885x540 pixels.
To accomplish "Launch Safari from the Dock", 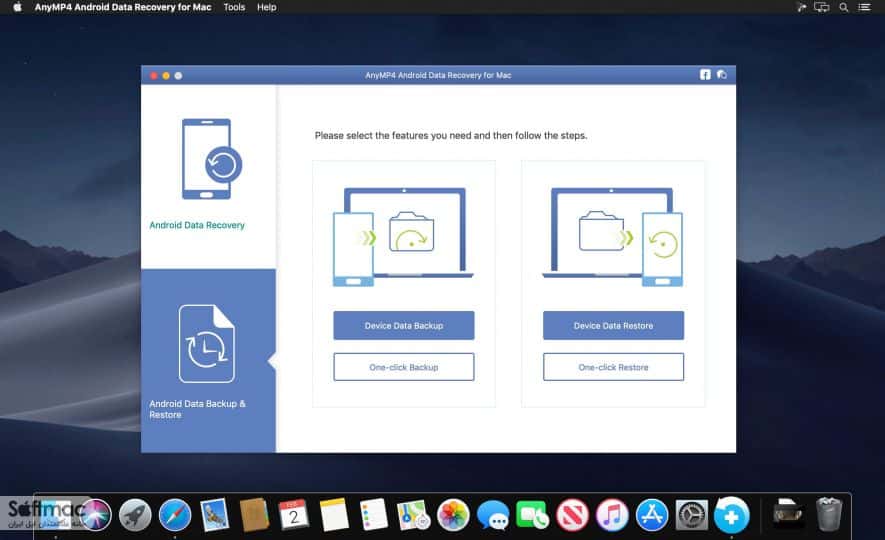I will pos(175,515).
